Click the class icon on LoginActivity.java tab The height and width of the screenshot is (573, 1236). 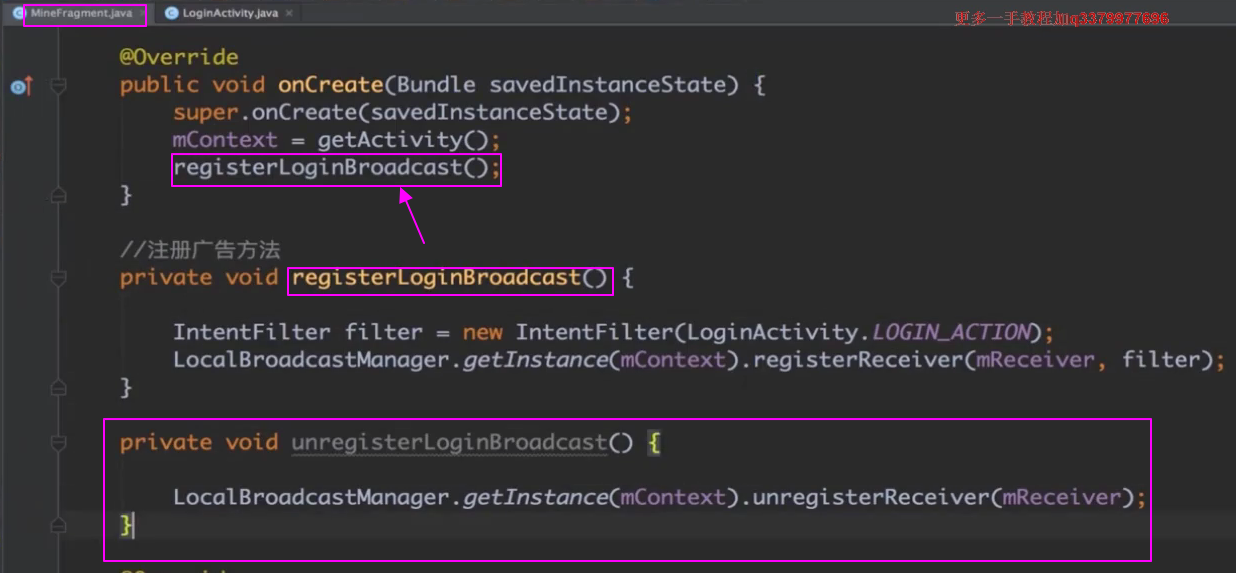(x=172, y=14)
